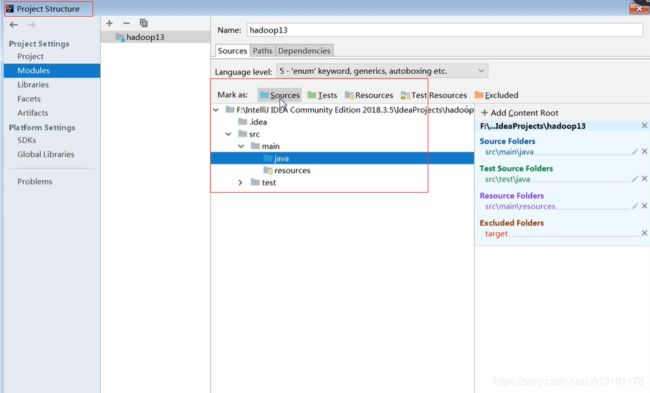
Task: Collapse the src folder node
Action: click(228, 134)
